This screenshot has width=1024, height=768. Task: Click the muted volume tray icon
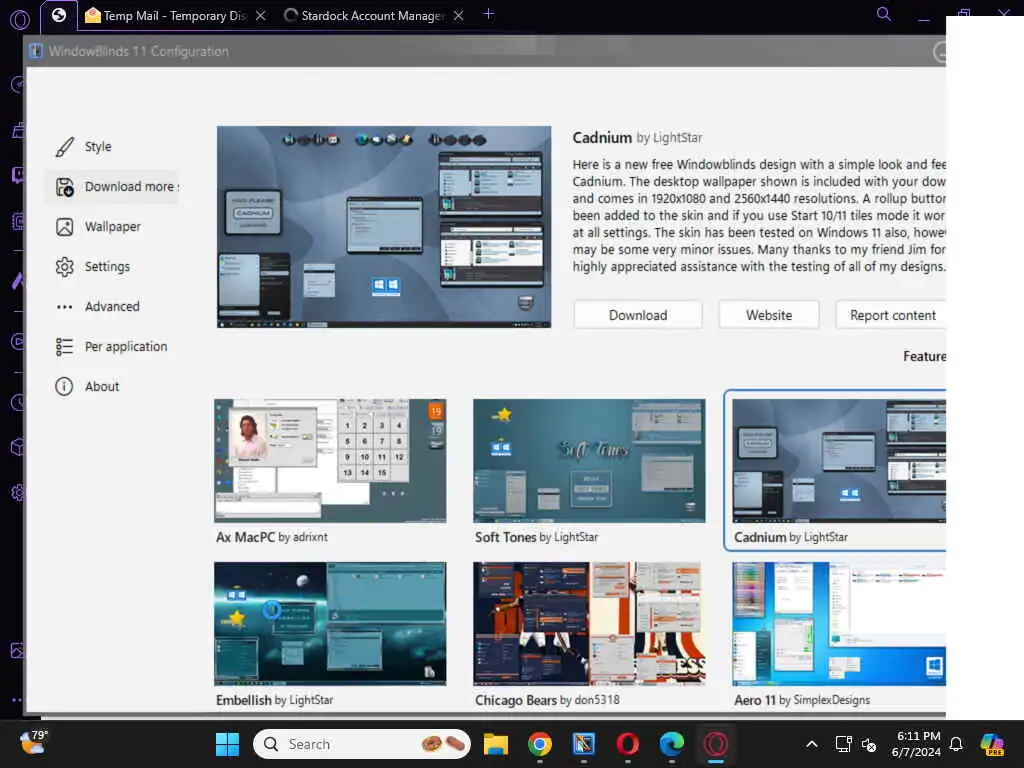pyautogui.click(x=869, y=744)
